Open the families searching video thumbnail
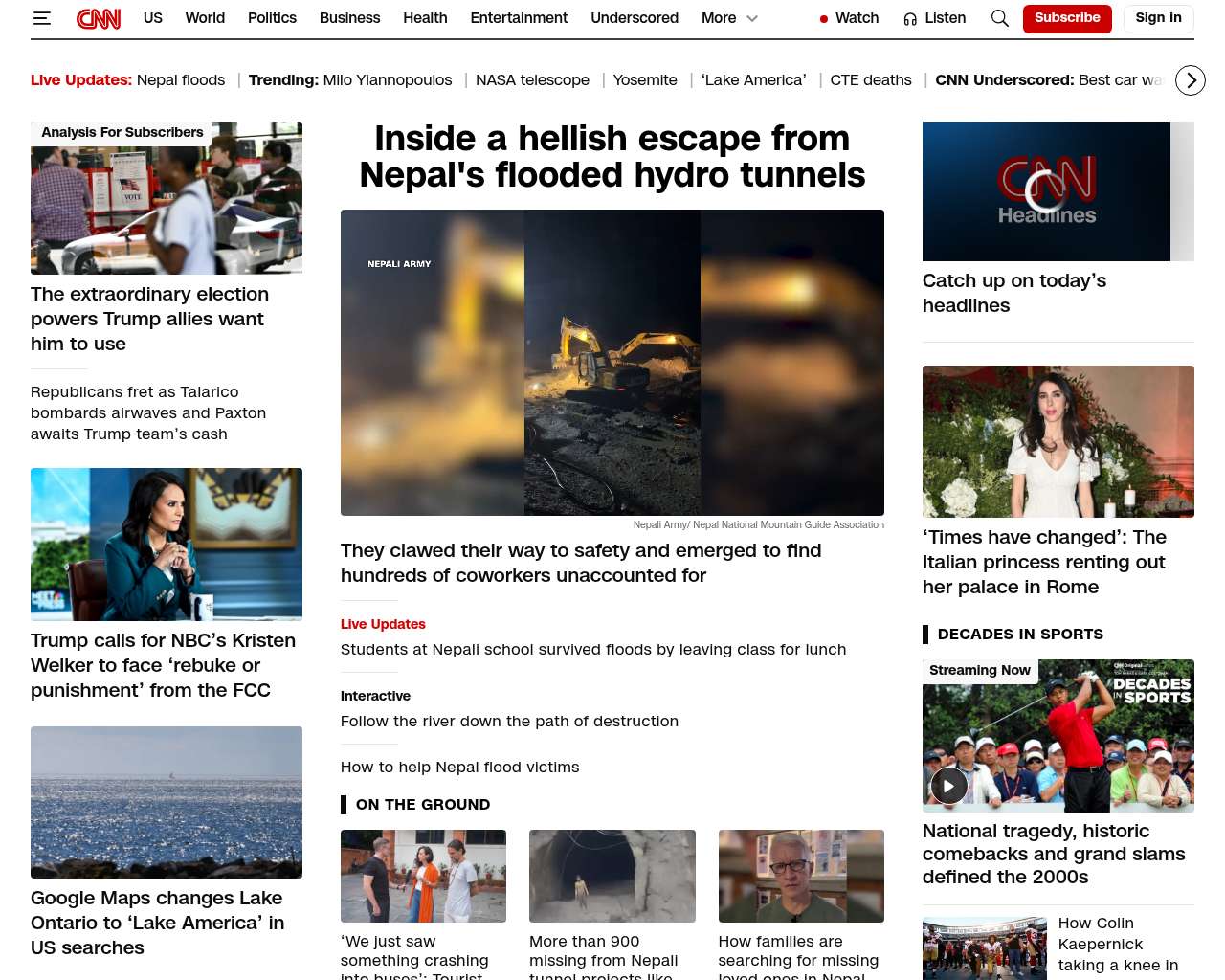 tap(801, 876)
